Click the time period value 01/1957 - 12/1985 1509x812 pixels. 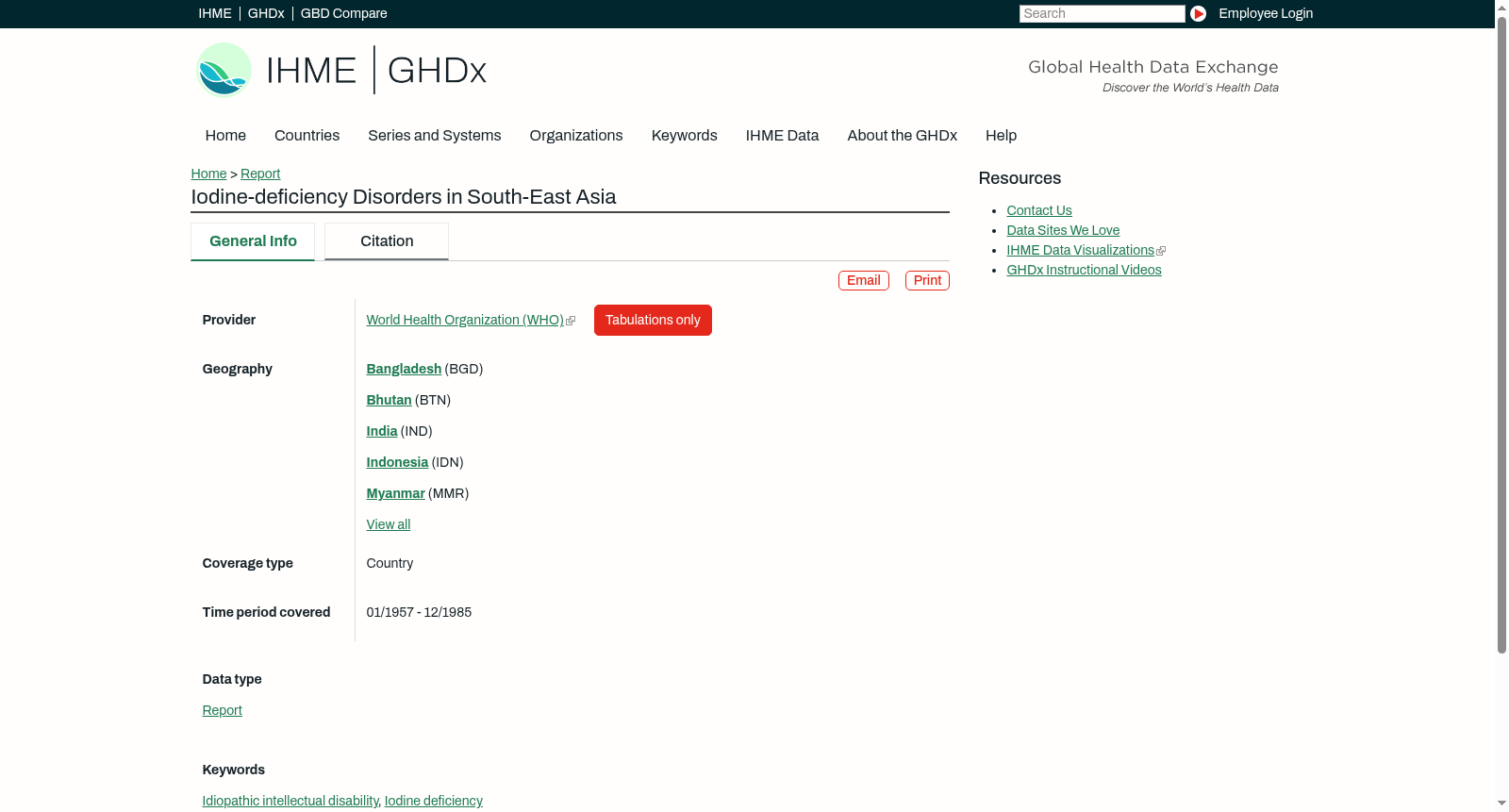coord(419,612)
